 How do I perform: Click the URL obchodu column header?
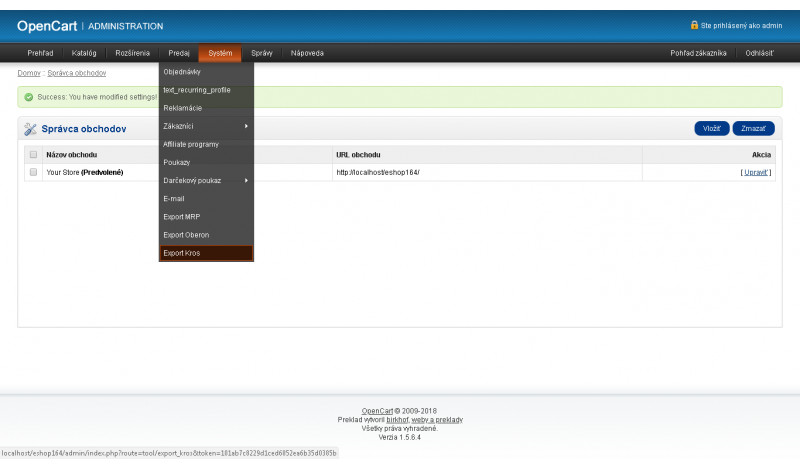358,155
